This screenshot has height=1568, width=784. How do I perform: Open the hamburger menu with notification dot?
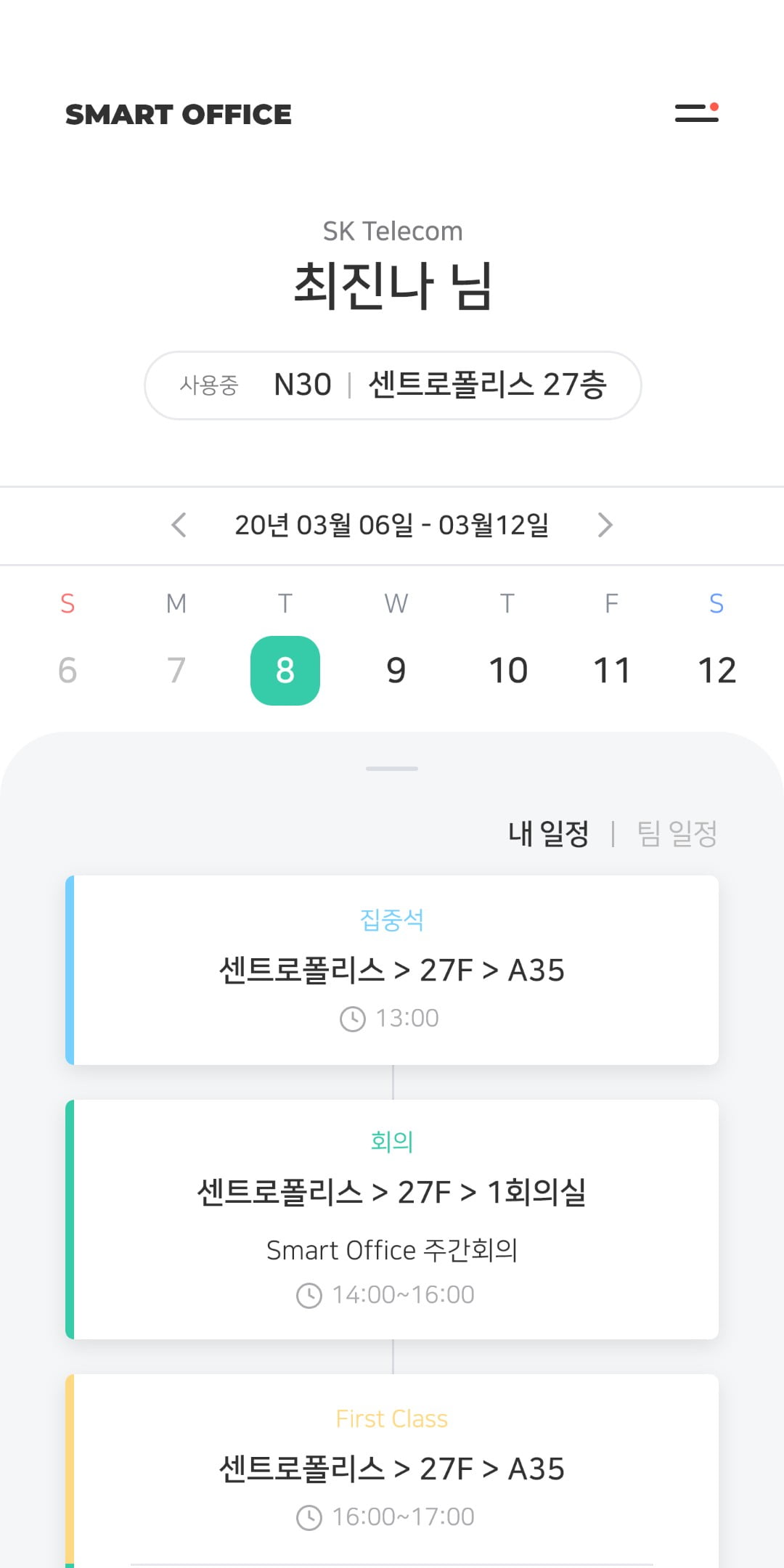click(696, 113)
